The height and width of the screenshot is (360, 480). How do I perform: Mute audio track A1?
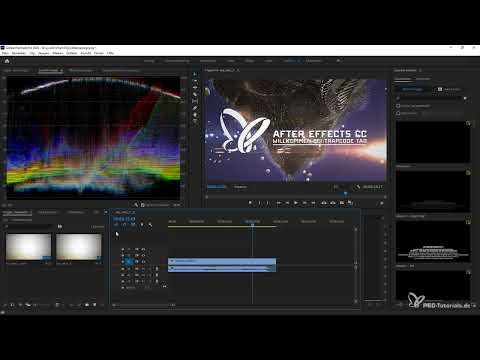click(143, 269)
